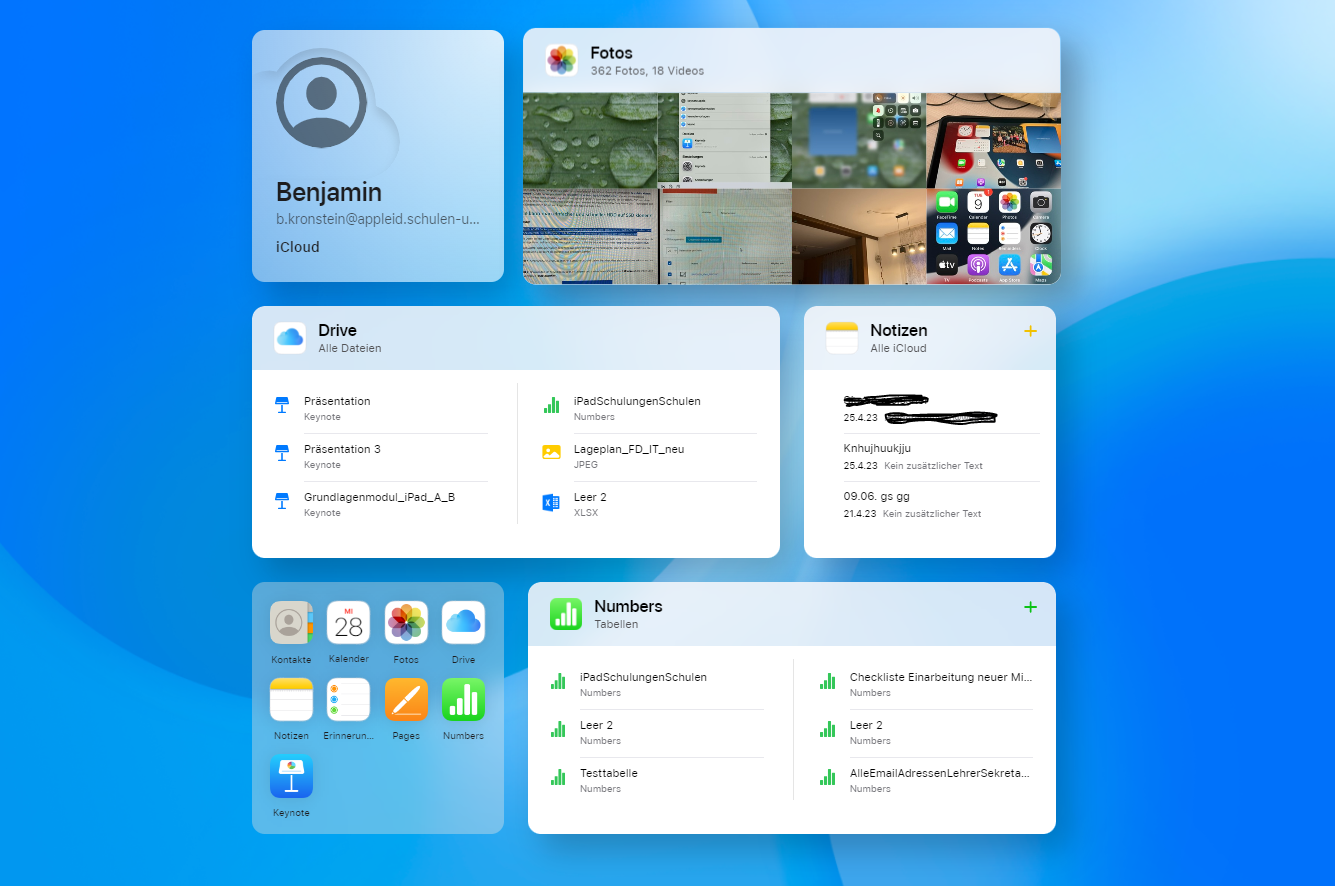Open the Erinnerungen app icon

point(348,699)
